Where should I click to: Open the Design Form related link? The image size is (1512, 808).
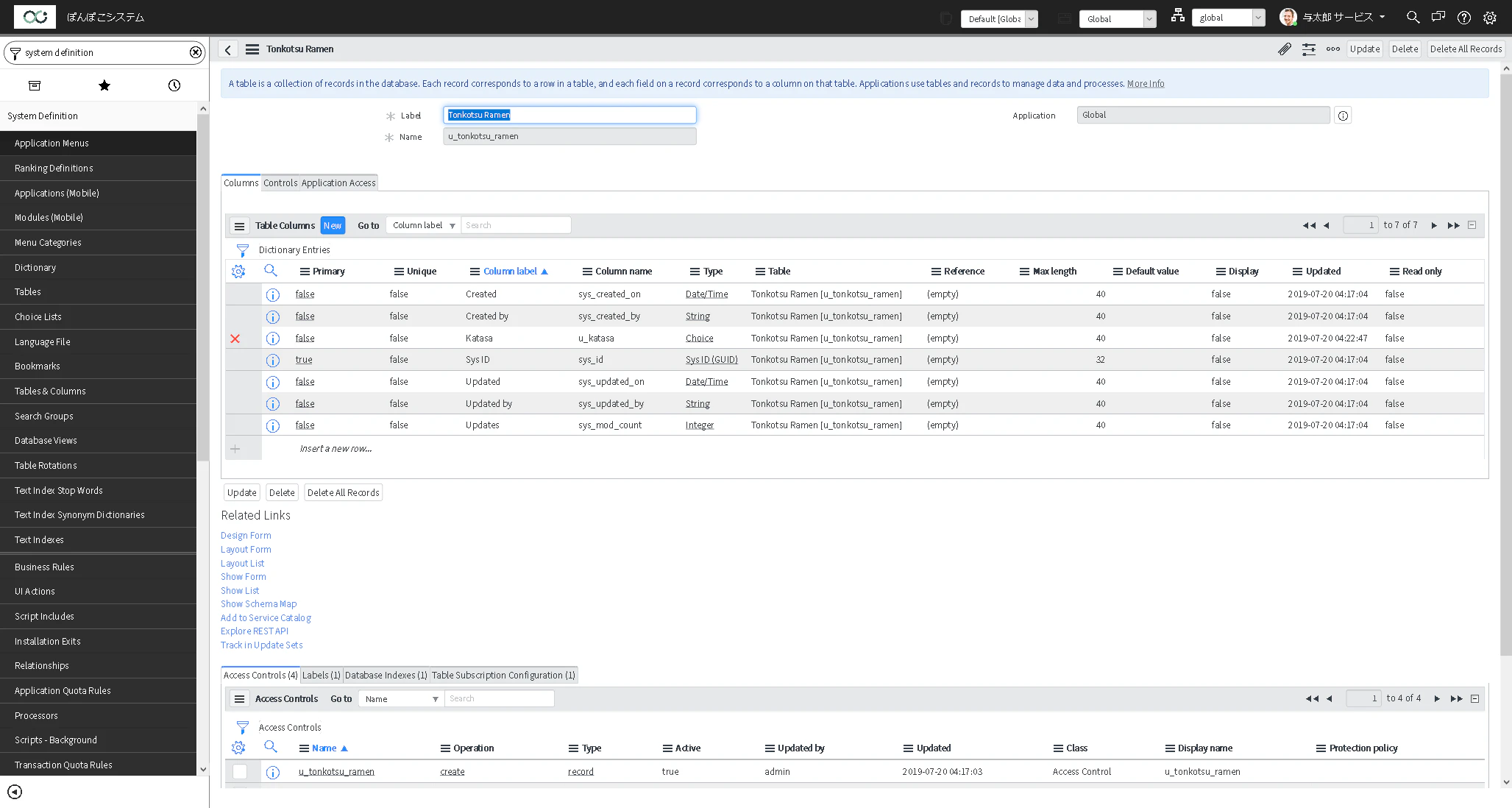click(246, 536)
